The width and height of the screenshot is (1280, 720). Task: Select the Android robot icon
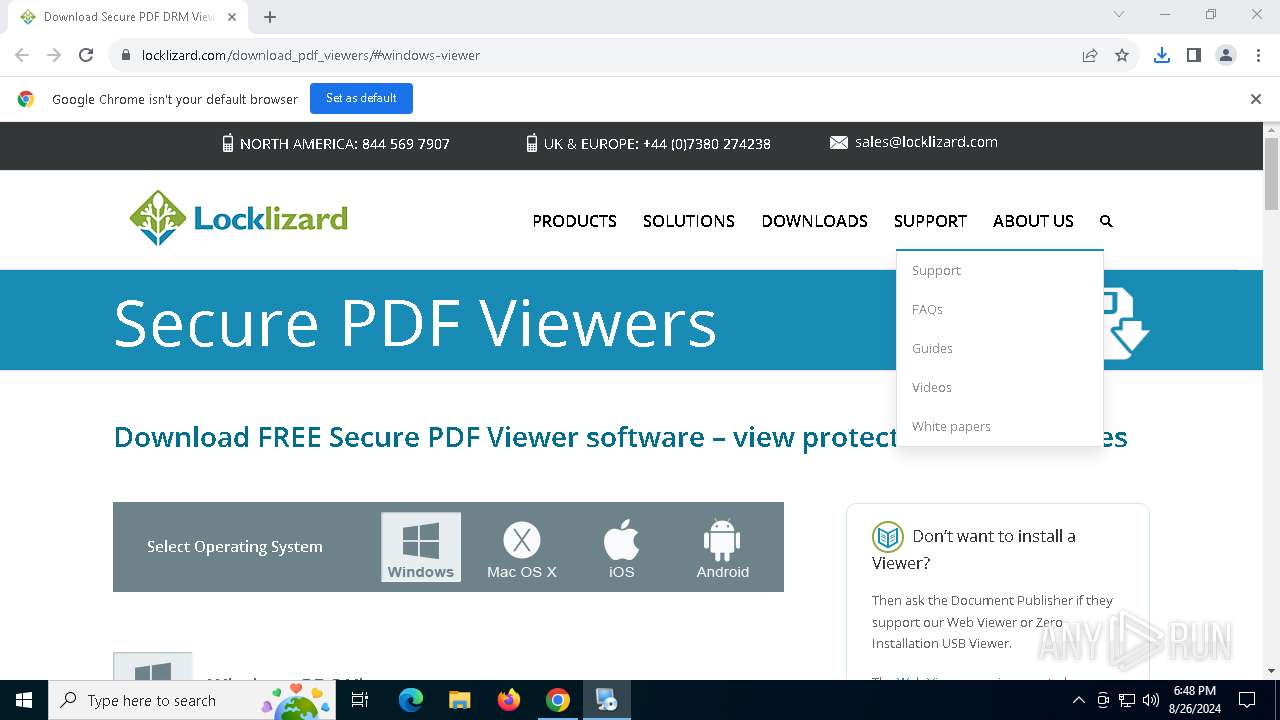pos(722,550)
